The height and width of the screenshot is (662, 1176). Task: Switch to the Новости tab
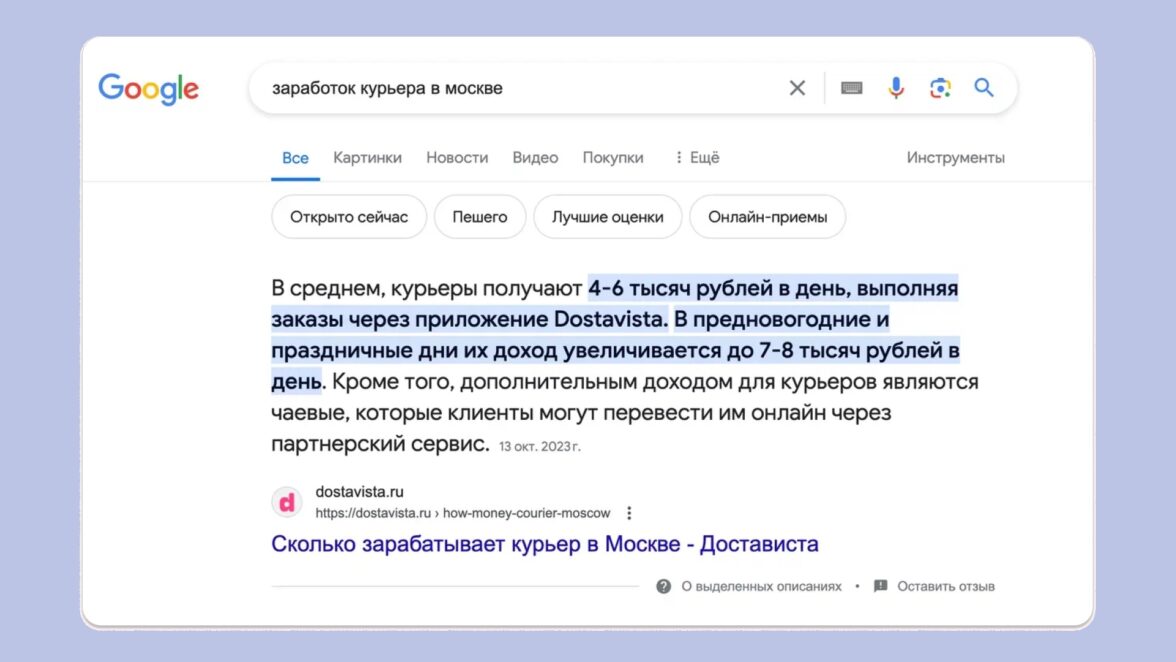pos(457,157)
